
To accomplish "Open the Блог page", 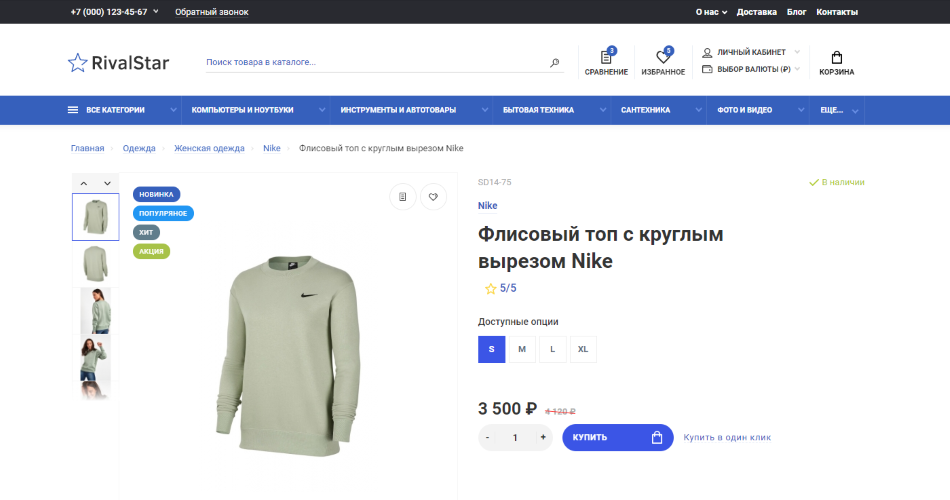I will click(x=796, y=12).
